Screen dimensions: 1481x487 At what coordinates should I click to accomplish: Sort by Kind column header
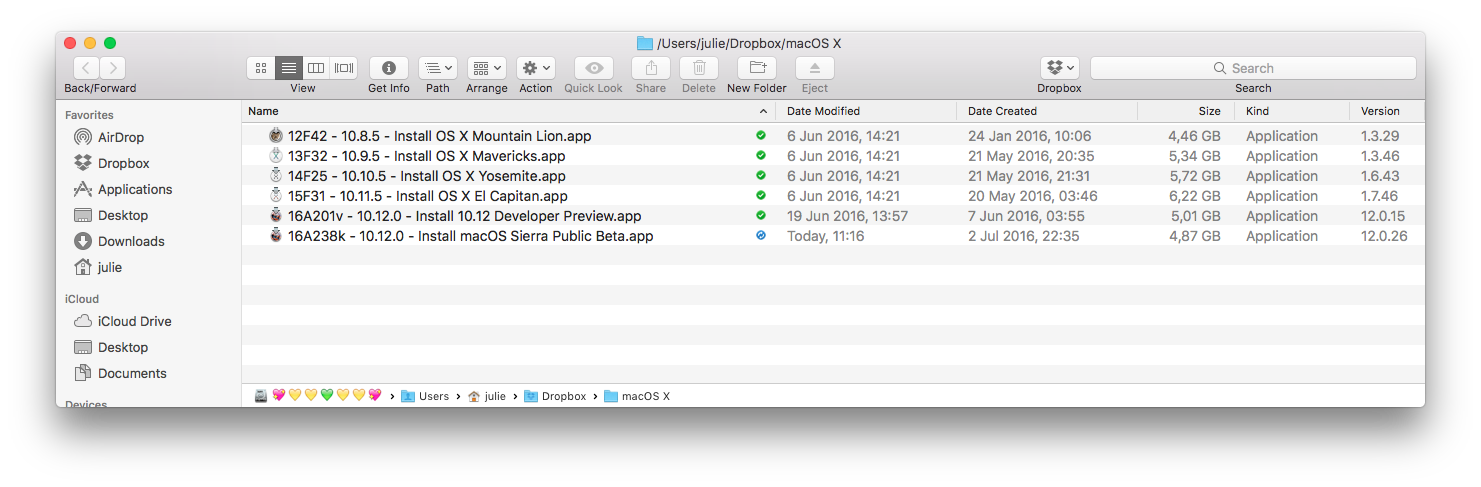coord(1291,111)
